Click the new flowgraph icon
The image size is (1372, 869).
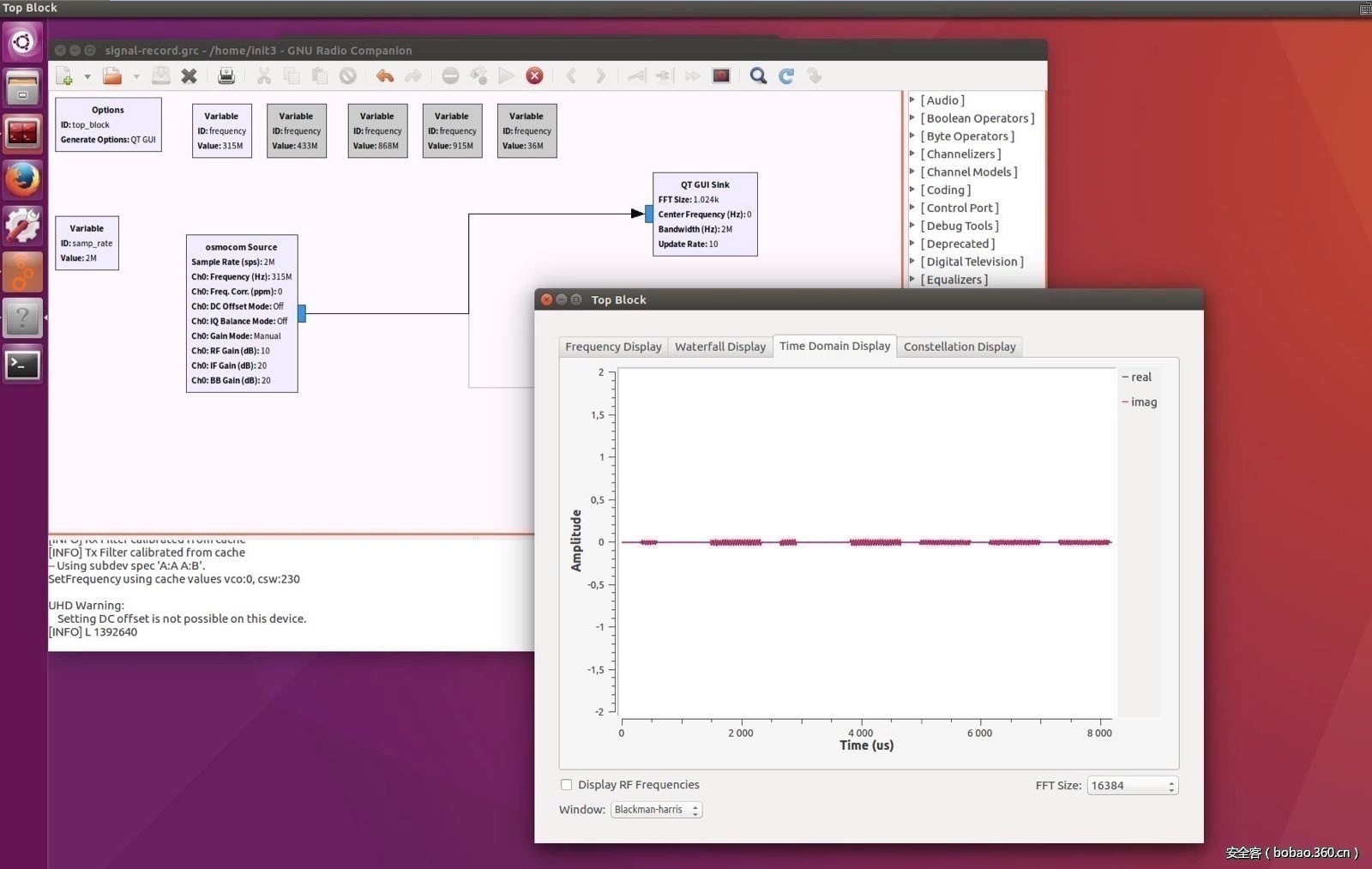click(64, 76)
